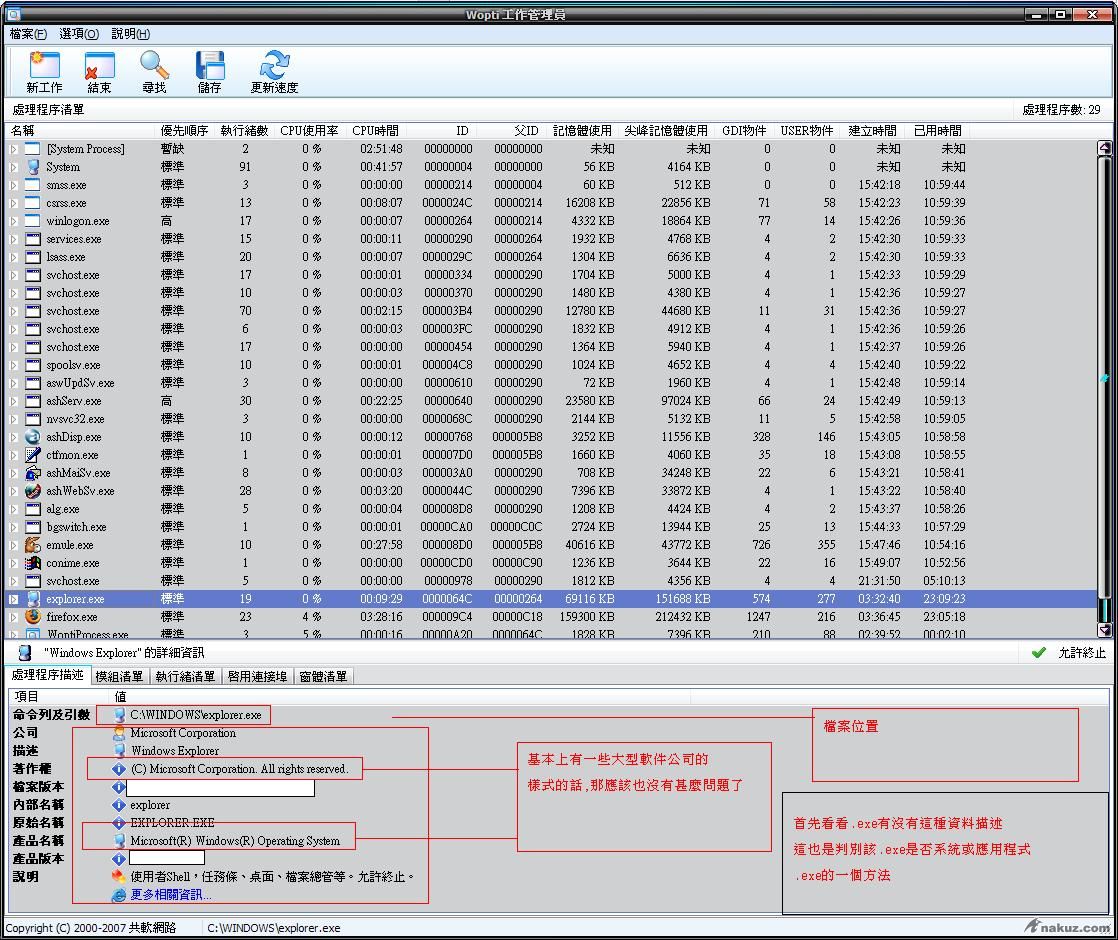Viewport: 1118px width, 940px height.
Task: Select the firefox.exe process icon
Action: tap(33, 617)
